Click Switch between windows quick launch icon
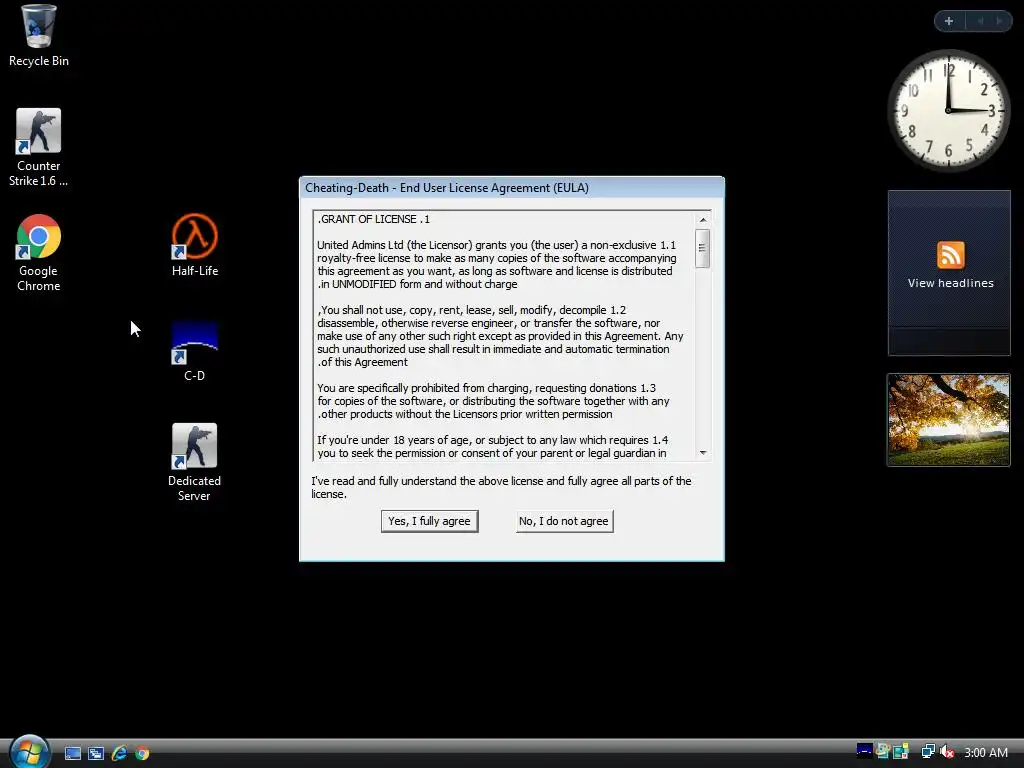The image size is (1024, 768). click(95, 753)
